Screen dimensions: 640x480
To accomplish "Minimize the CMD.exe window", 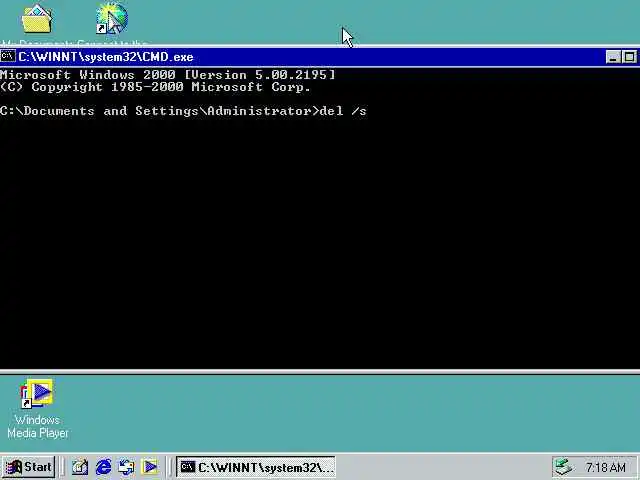I will click(613, 57).
